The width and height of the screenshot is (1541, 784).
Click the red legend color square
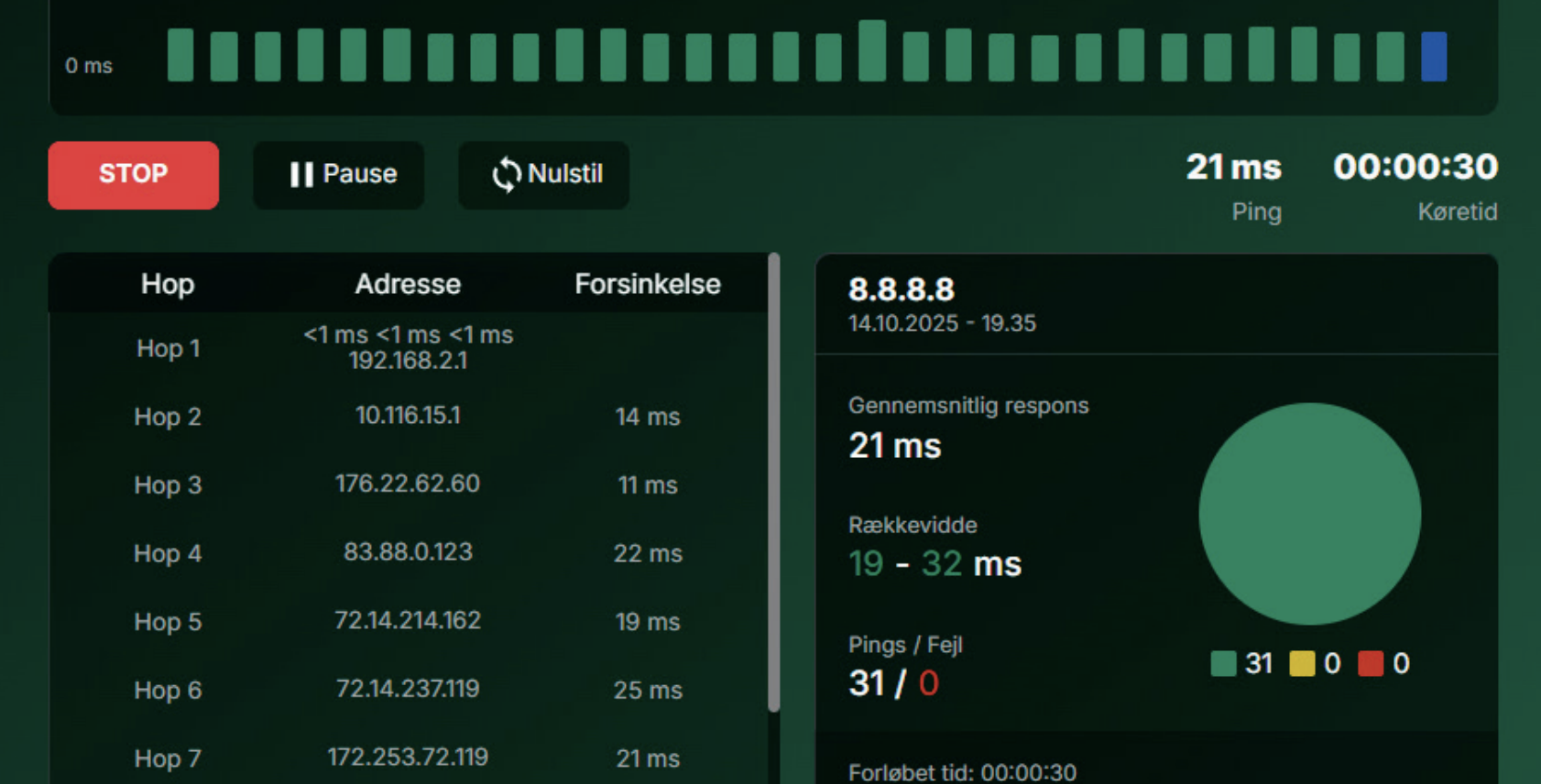(x=1371, y=663)
